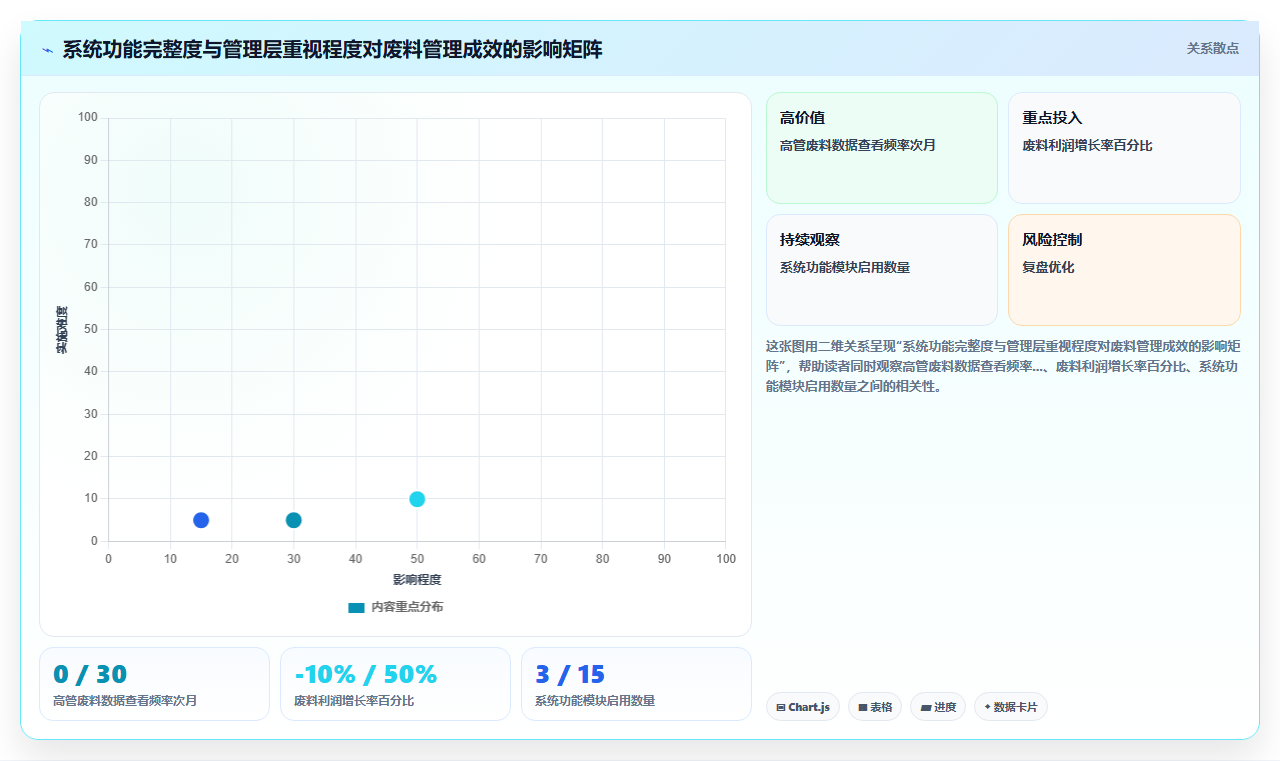Screen dimensions: 1280x761
Task: Select the teal scatter point at x=30
Action: click(294, 520)
